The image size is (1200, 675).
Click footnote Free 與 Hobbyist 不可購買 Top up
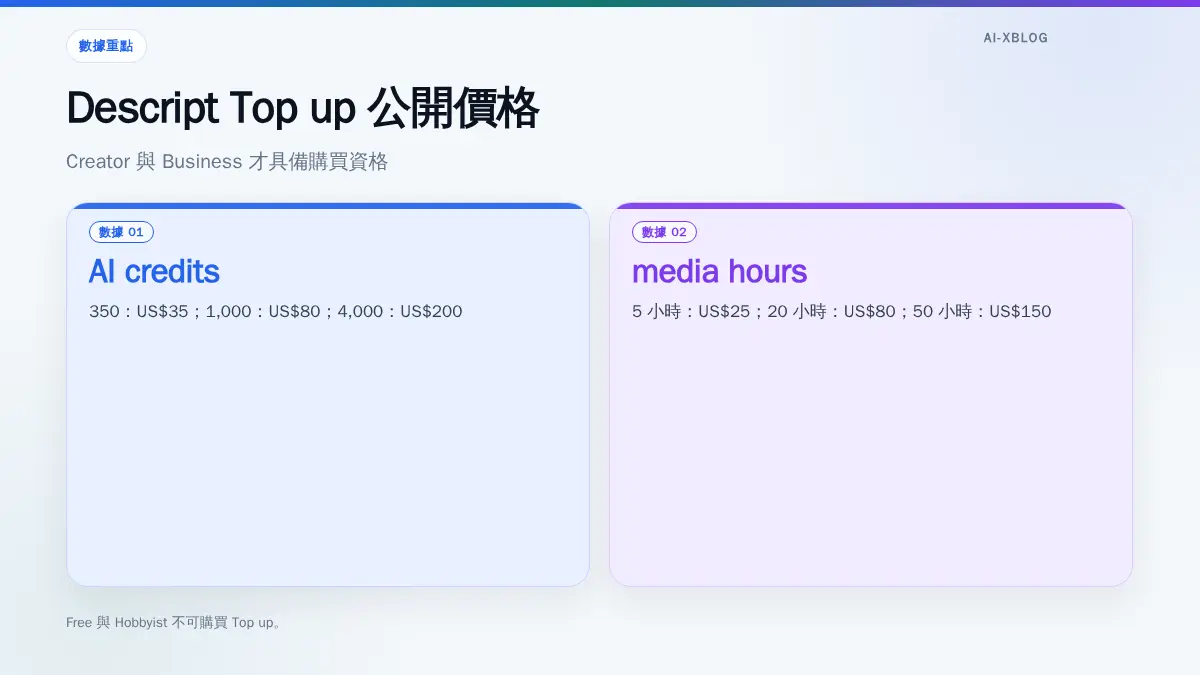pyautogui.click(x=174, y=622)
